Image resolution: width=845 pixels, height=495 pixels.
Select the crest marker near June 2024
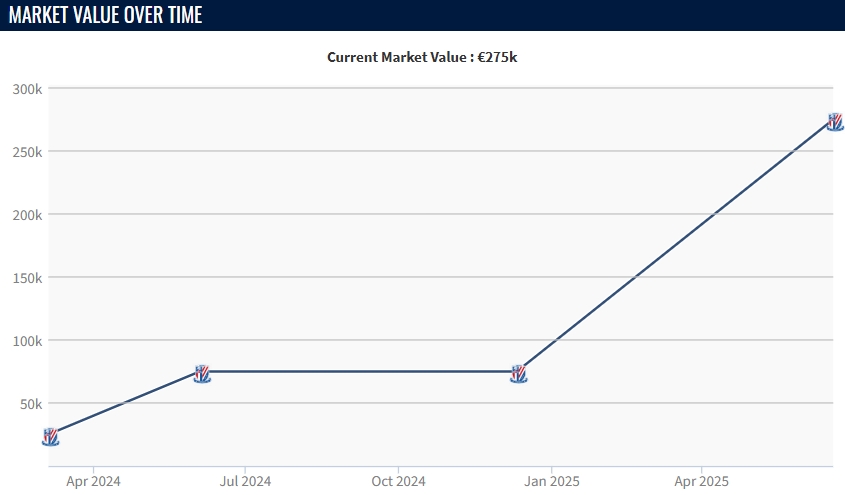click(x=202, y=374)
